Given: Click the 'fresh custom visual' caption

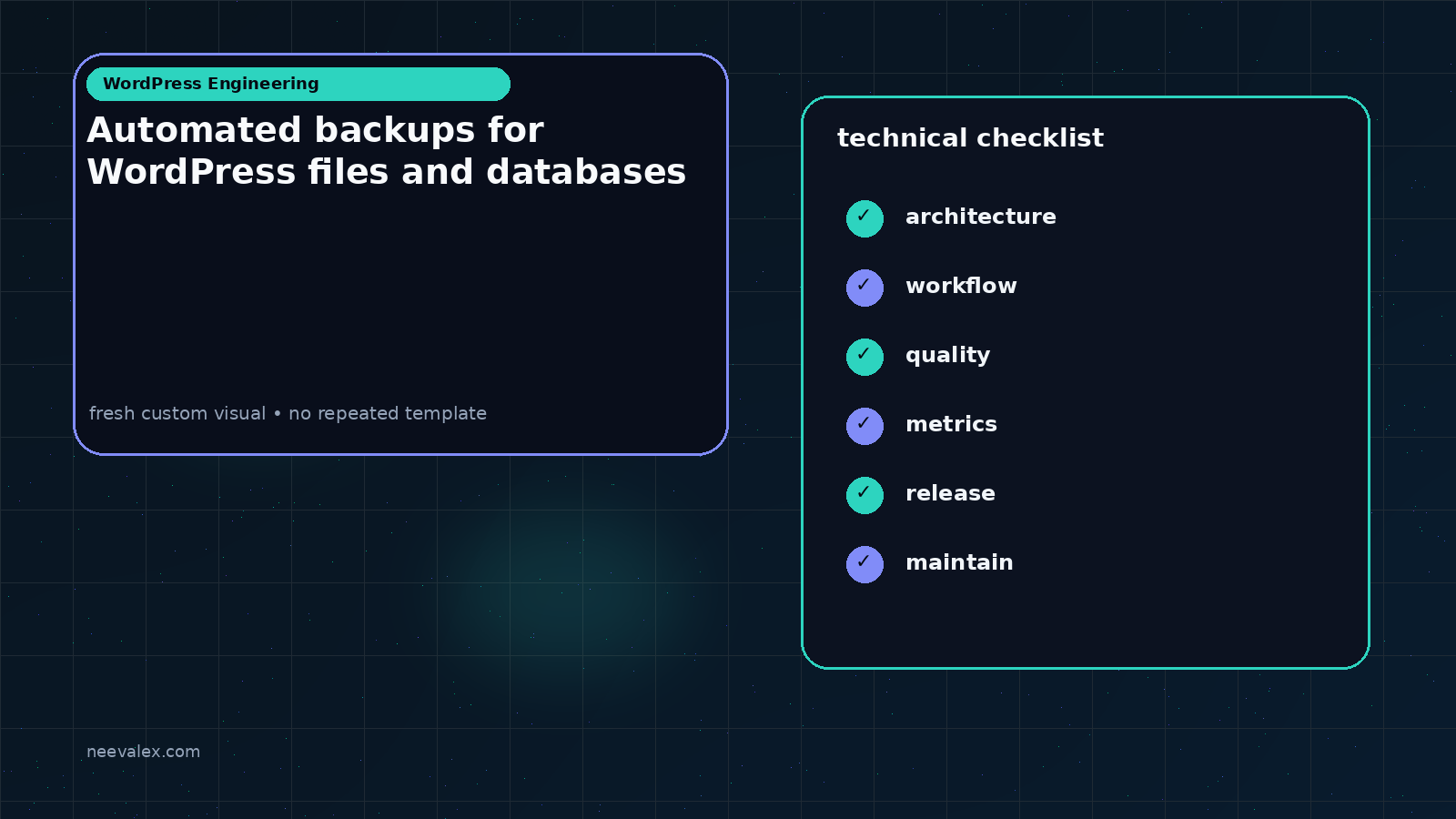Looking at the screenshot, I should [x=288, y=413].
